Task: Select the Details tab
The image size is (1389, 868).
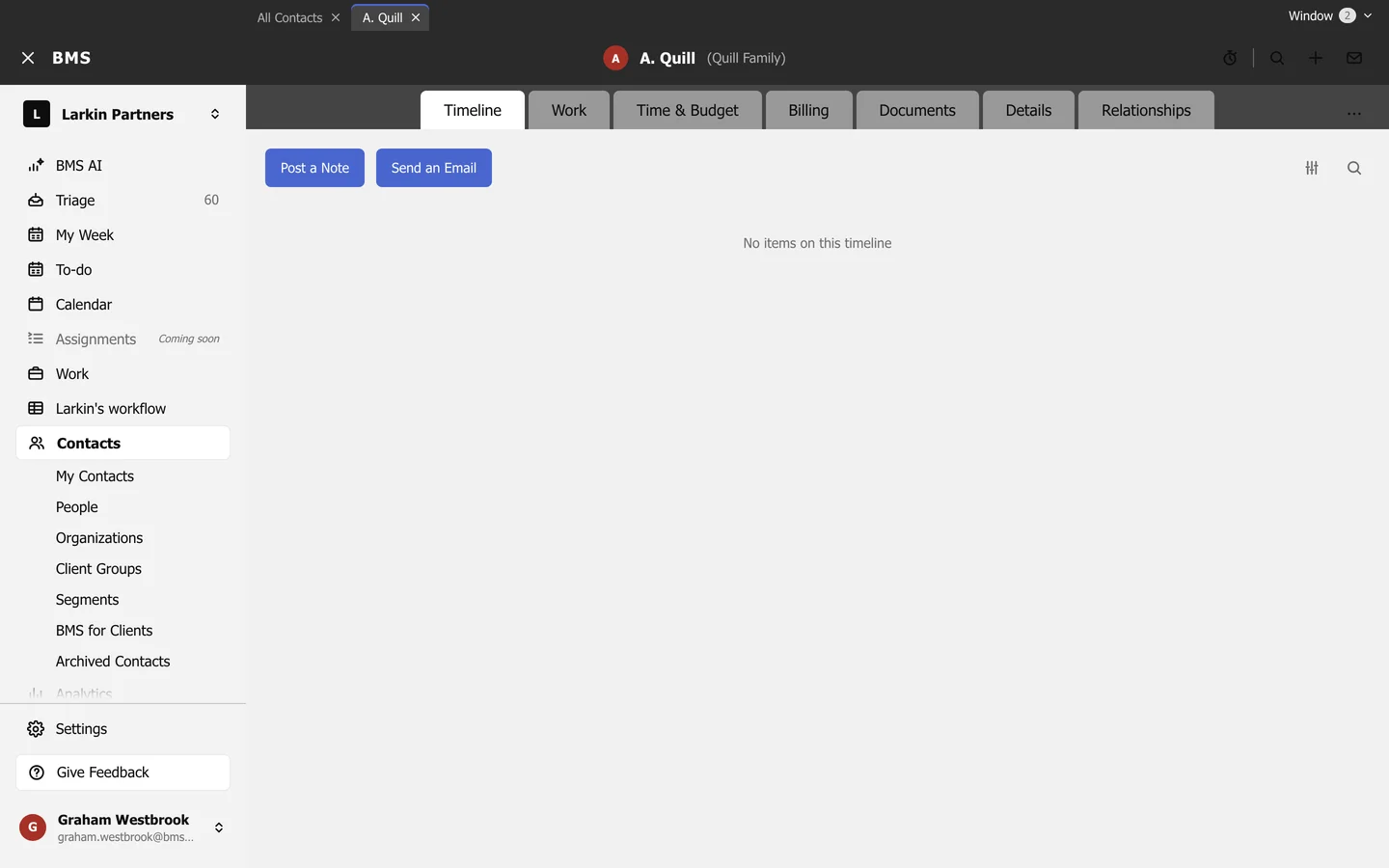Action: tap(1028, 110)
